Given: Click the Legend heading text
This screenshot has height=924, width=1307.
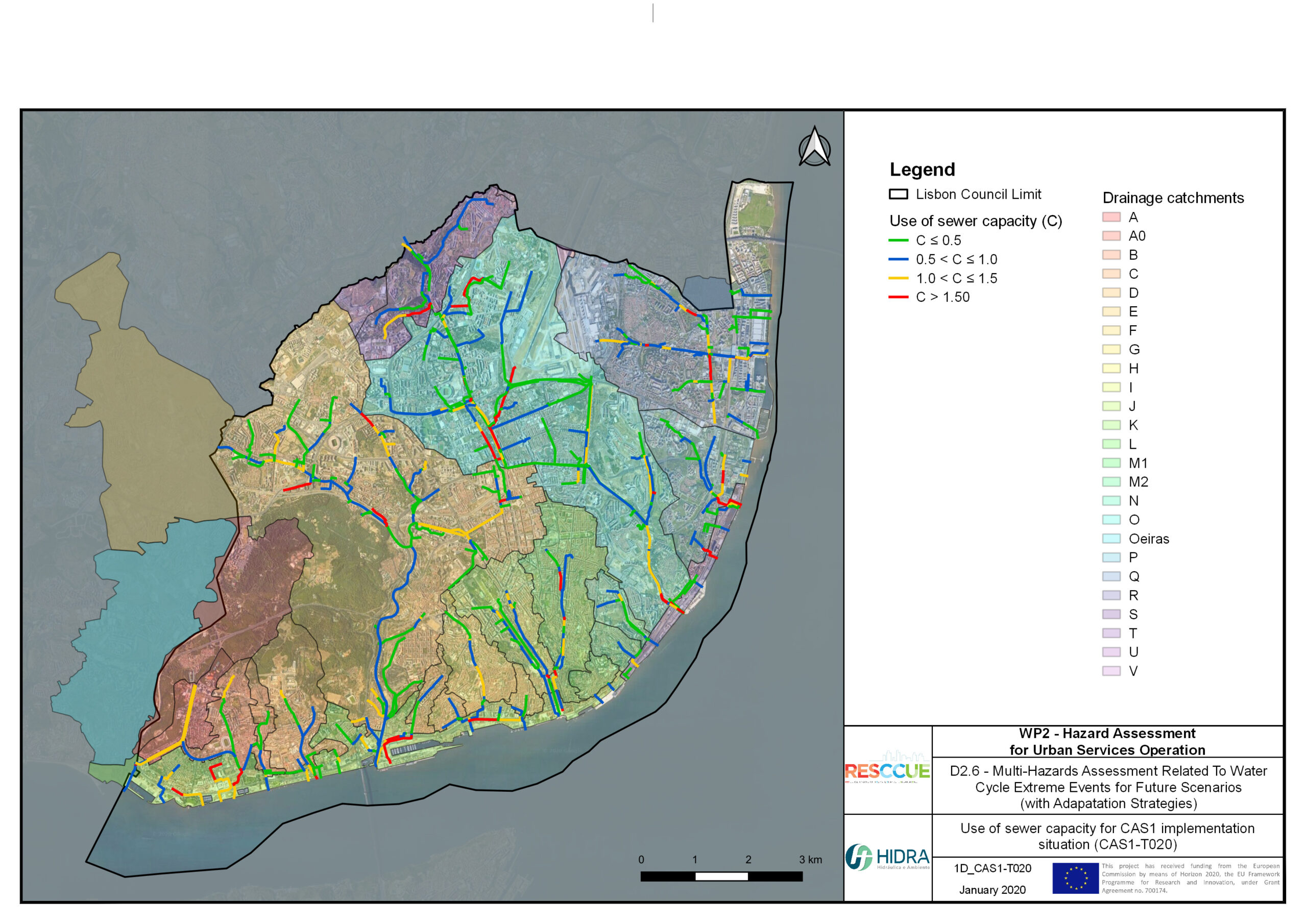Looking at the screenshot, I should pos(922,169).
